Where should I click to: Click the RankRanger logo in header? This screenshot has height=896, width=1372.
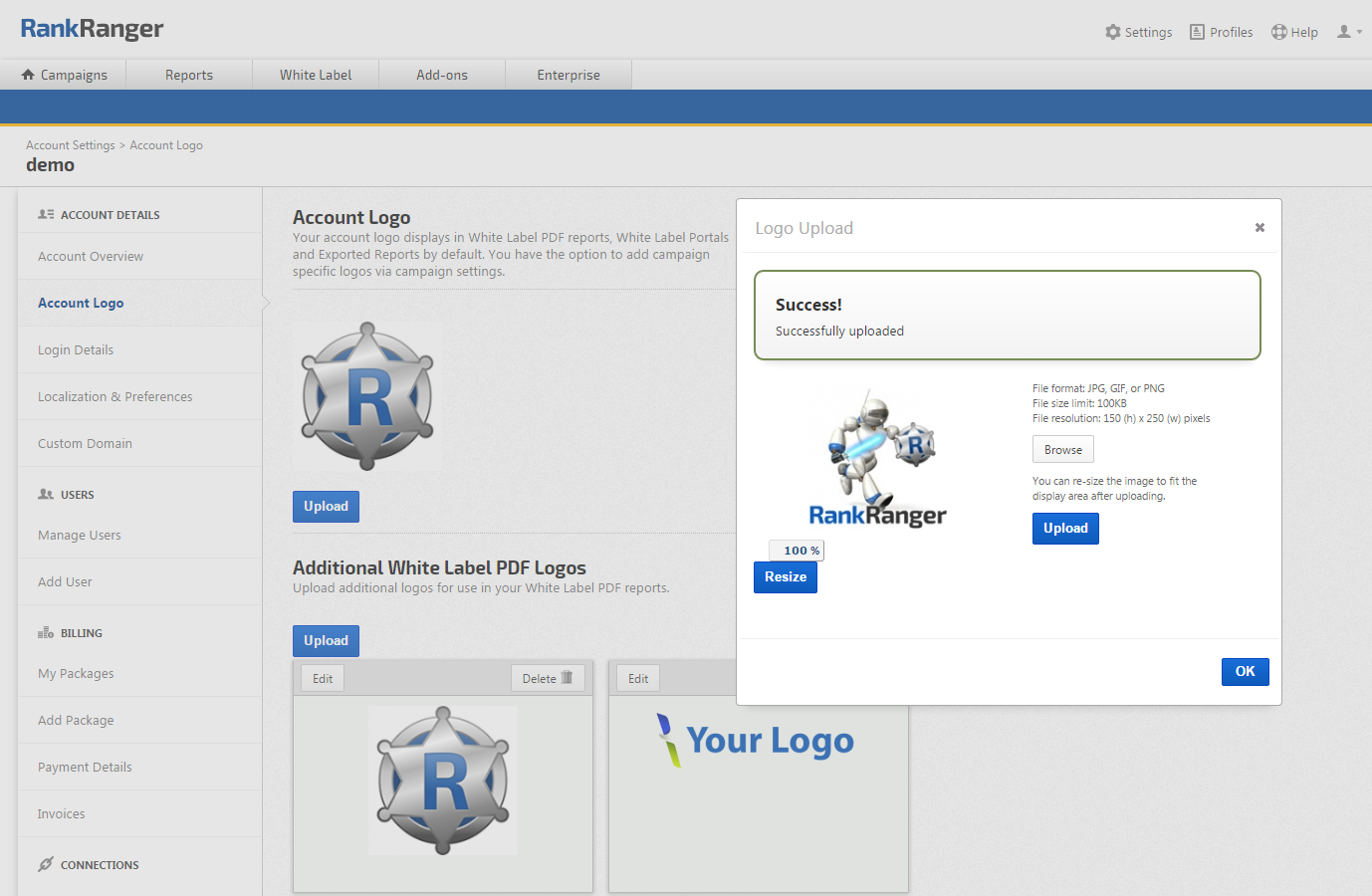(x=92, y=29)
